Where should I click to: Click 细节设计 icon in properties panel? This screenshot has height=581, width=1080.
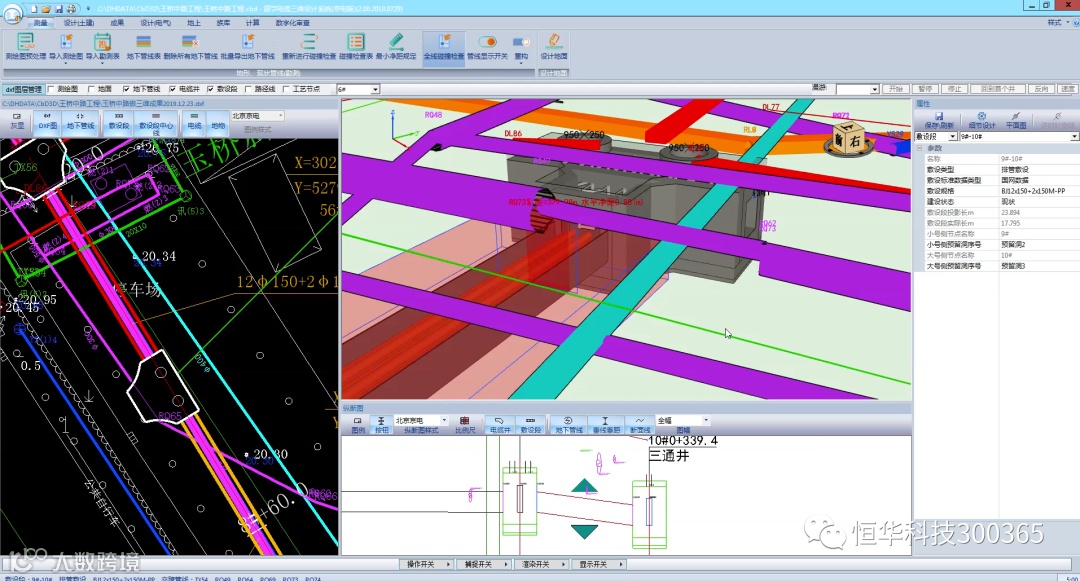click(981, 116)
